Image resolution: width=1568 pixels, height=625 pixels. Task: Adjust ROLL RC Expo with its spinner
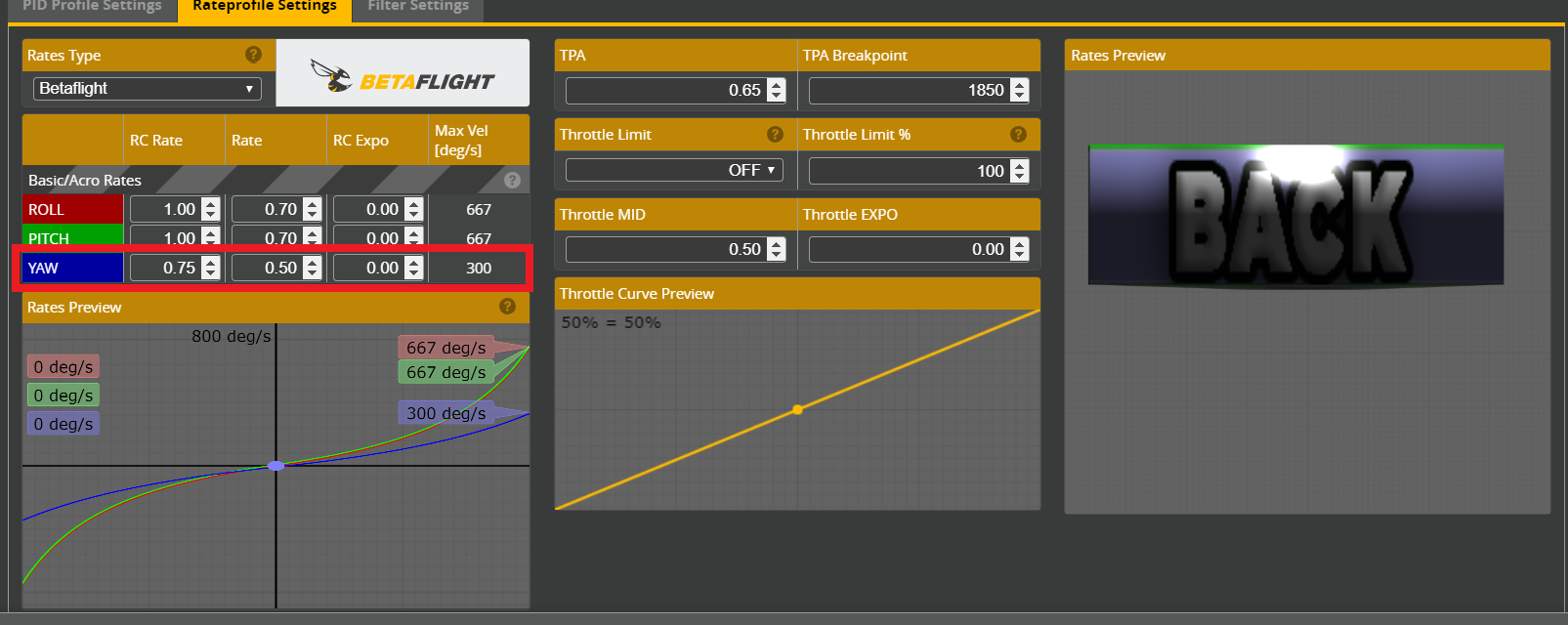414,209
